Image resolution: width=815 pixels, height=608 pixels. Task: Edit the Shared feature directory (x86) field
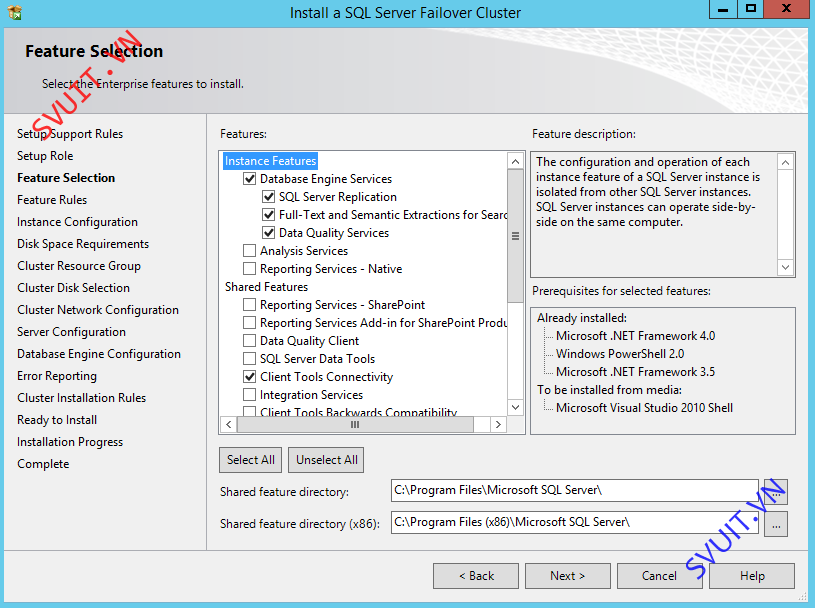pos(575,522)
